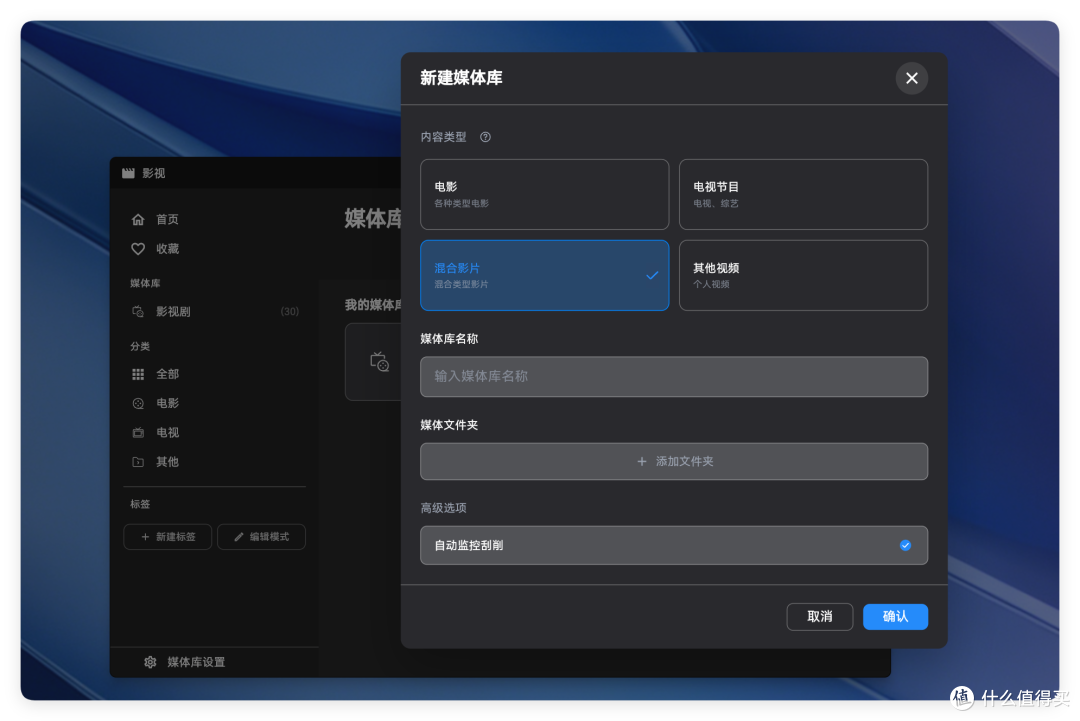The image size is (1080, 721).
Task: Open 首页 in the sidebar
Action: [x=167, y=220]
